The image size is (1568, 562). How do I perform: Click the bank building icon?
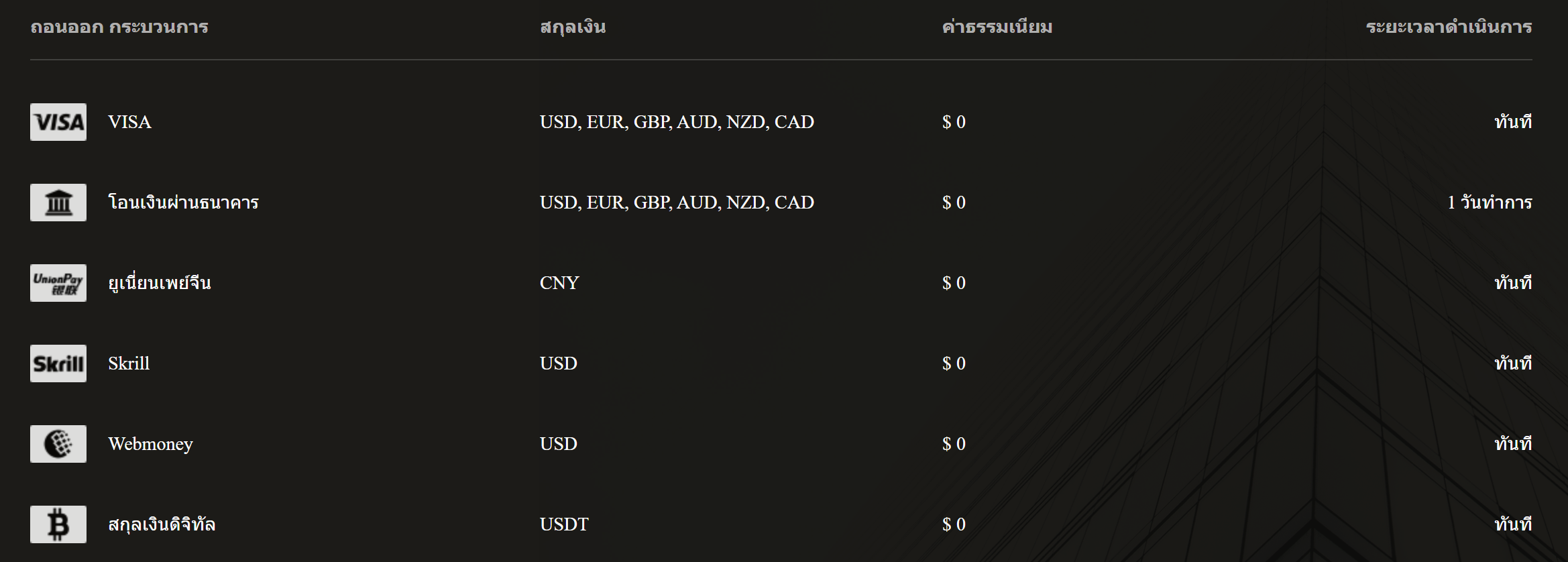click(58, 203)
